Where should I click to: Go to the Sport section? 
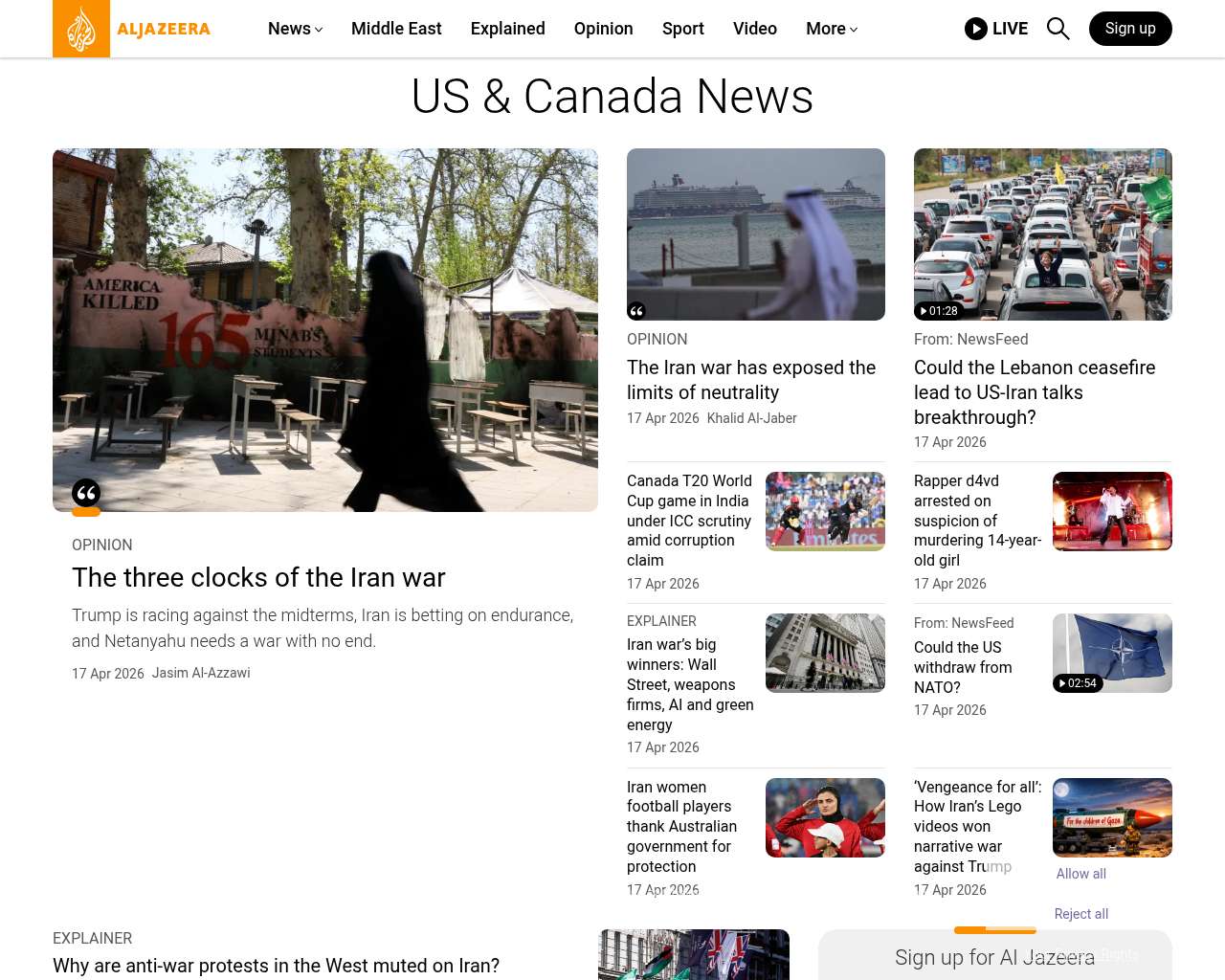point(682,29)
